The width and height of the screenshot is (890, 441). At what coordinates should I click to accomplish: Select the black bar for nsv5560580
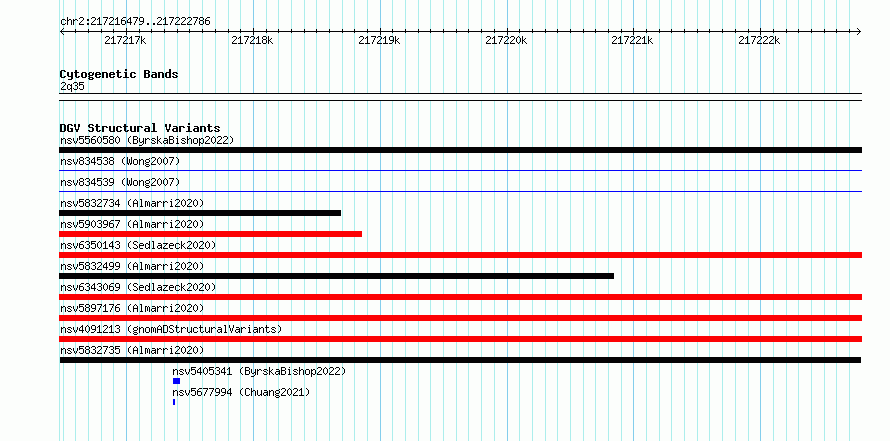pyautogui.click(x=460, y=150)
